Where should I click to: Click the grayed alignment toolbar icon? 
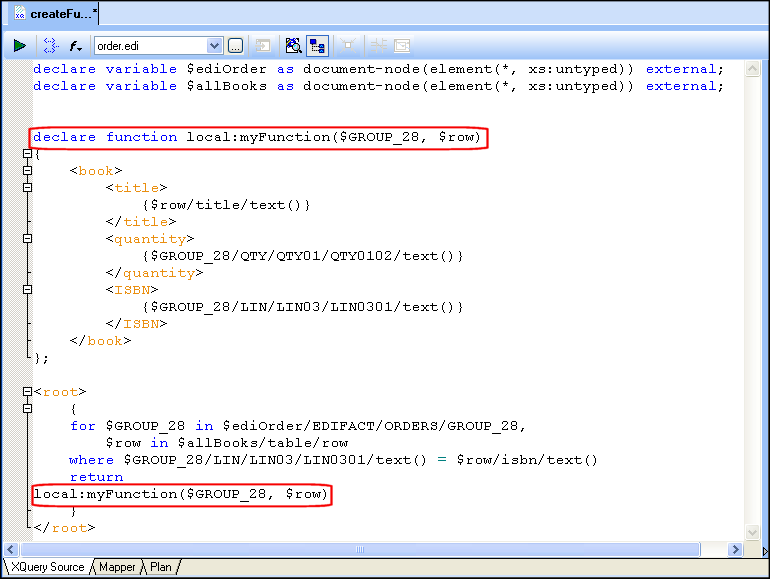tap(379, 46)
